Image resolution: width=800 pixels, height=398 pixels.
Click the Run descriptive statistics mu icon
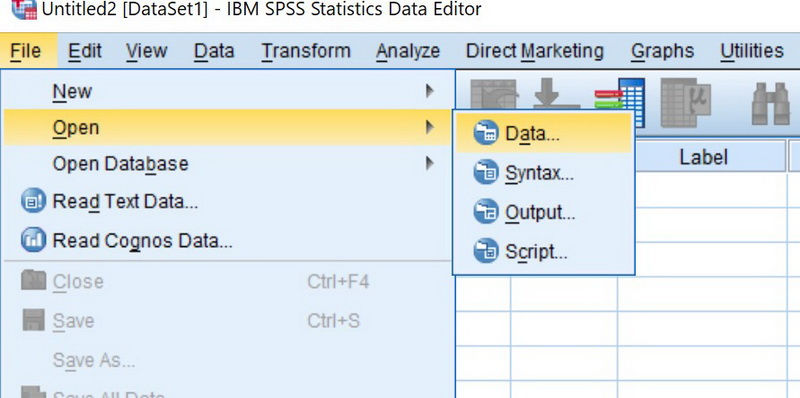pyautogui.click(x=686, y=103)
